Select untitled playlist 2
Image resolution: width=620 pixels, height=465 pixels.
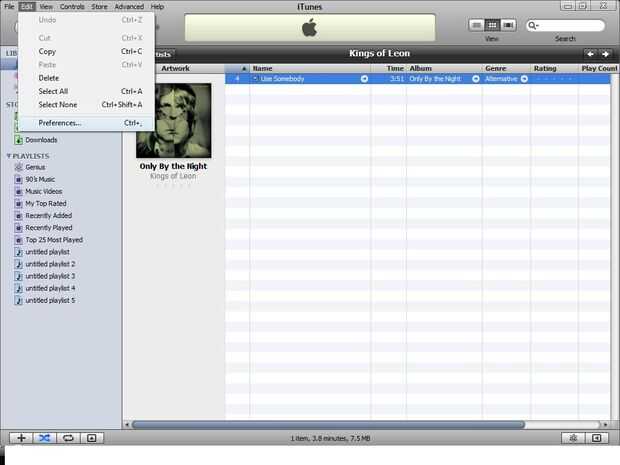(x=50, y=264)
